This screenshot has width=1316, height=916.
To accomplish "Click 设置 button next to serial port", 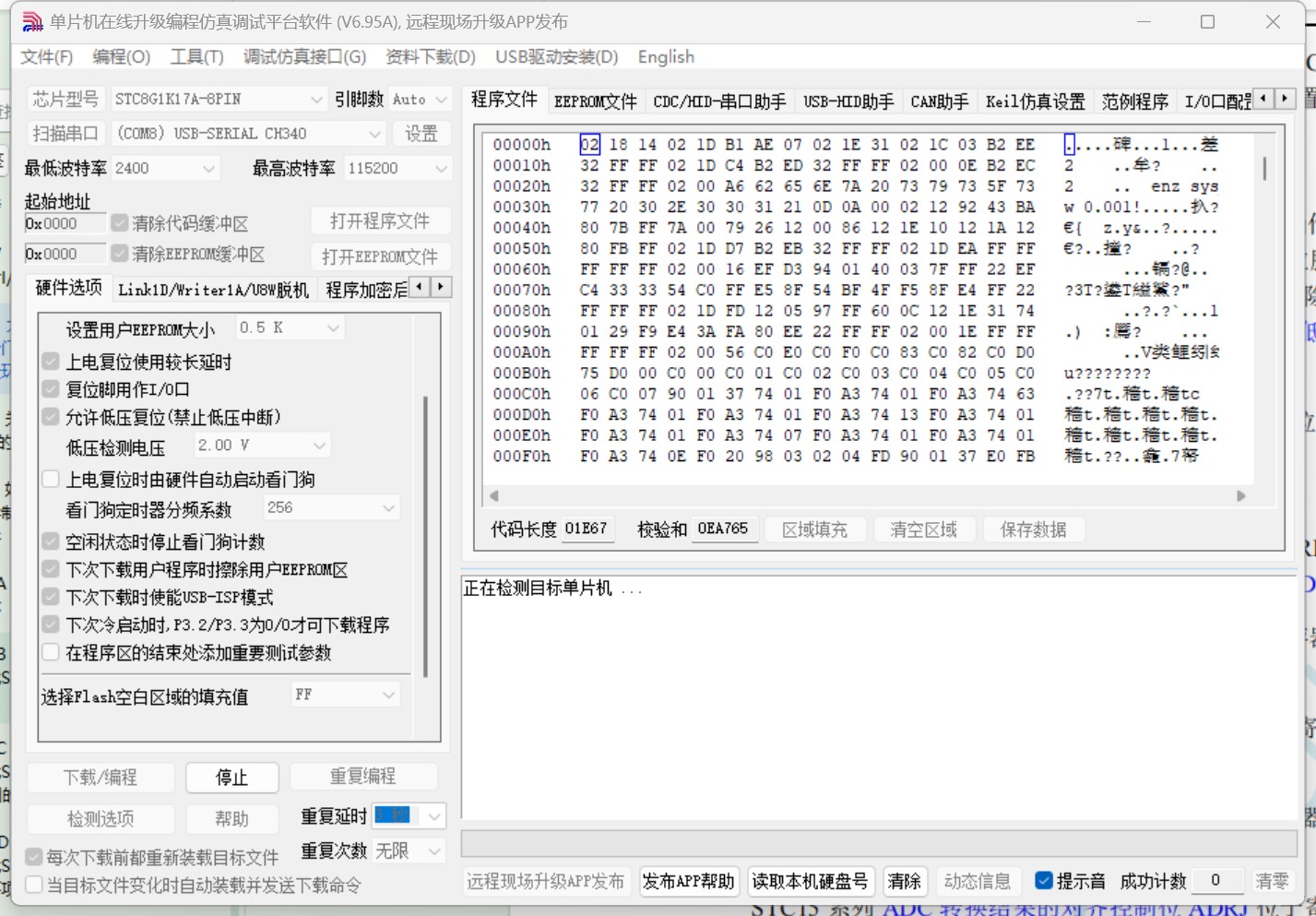I will [x=421, y=134].
